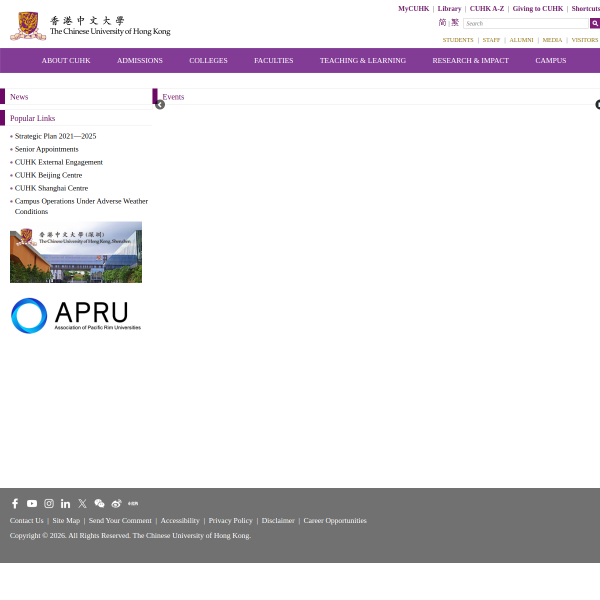Open the FACULTIES menu
The image size is (600, 600).
[274, 60]
